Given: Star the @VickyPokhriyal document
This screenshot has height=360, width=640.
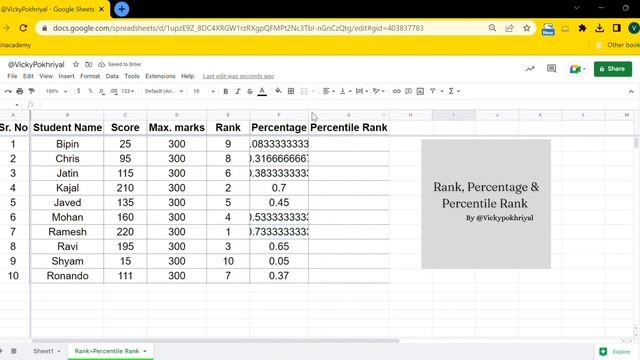Looking at the screenshot, I should pyautogui.click(x=76, y=64).
